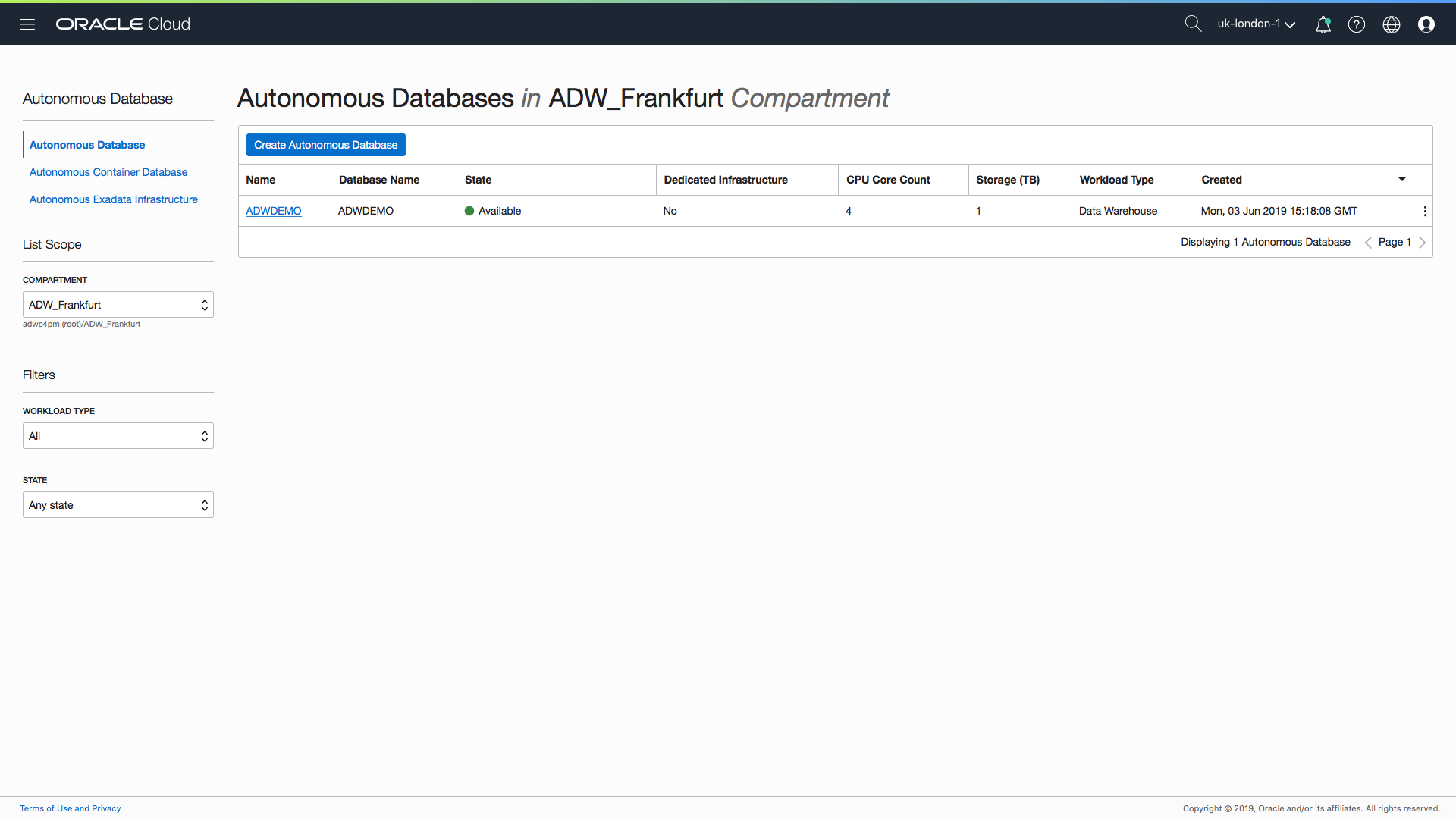Toggle sort arrow on Created column
Screen dimensions: 1456x819
click(x=1402, y=180)
